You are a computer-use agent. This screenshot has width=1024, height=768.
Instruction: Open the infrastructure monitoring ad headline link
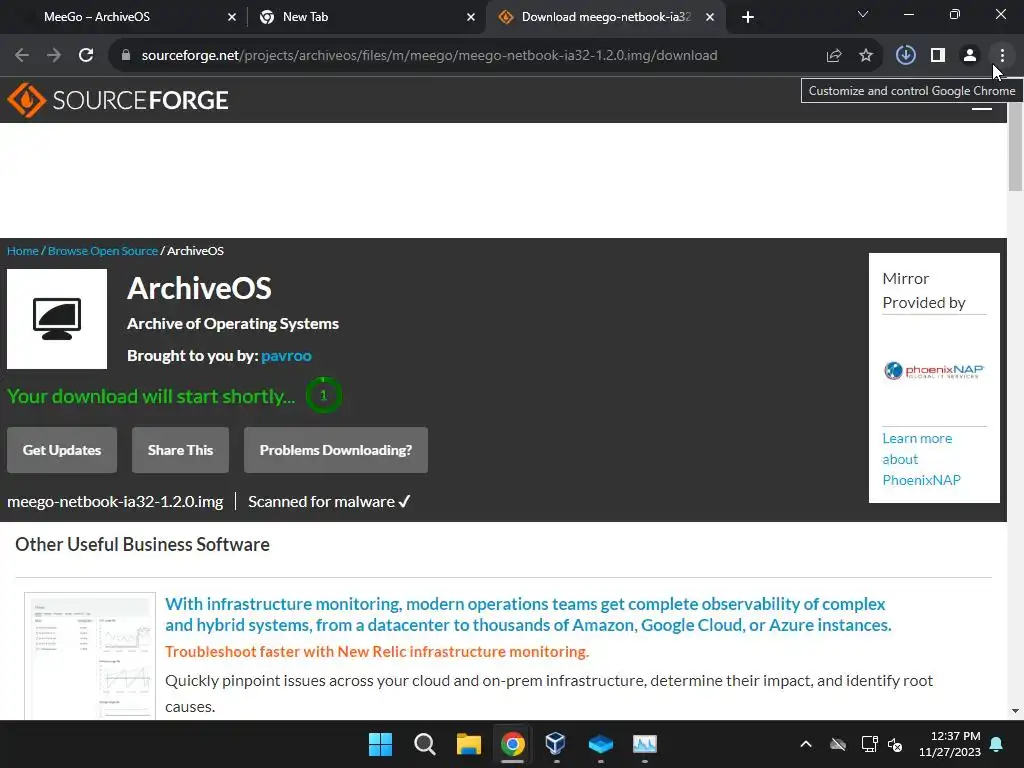(528, 615)
